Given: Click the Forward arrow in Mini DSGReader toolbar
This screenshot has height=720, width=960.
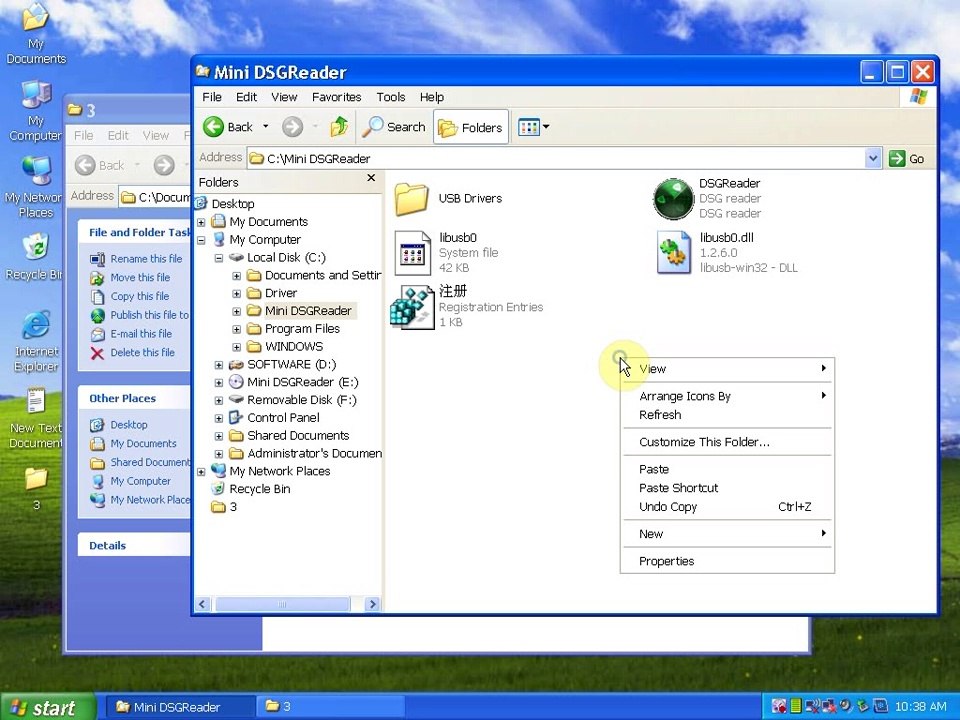Looking at the screenshot, I should (x=292, y=127).
